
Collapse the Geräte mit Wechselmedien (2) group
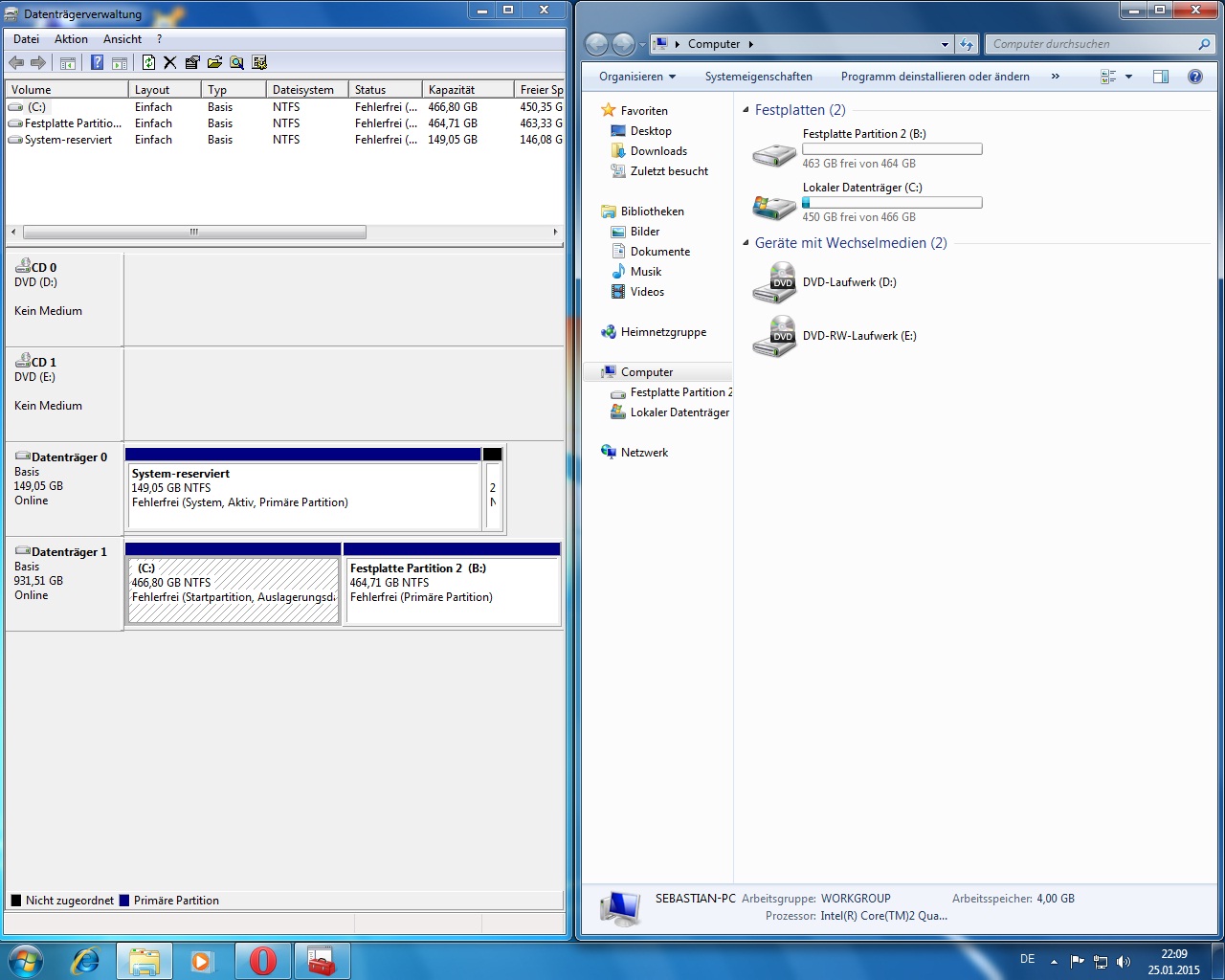tap(746, 243)
